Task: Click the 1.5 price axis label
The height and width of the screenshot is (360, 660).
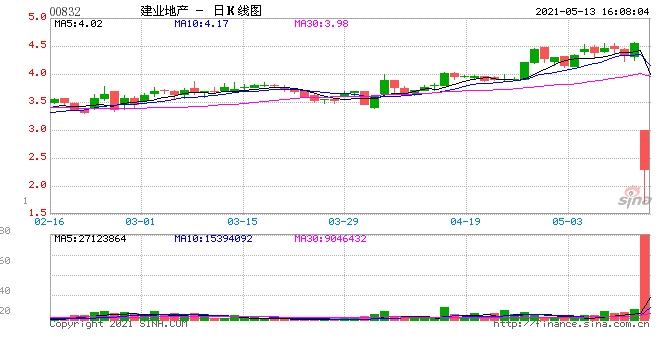Action: tap(37, 213)
